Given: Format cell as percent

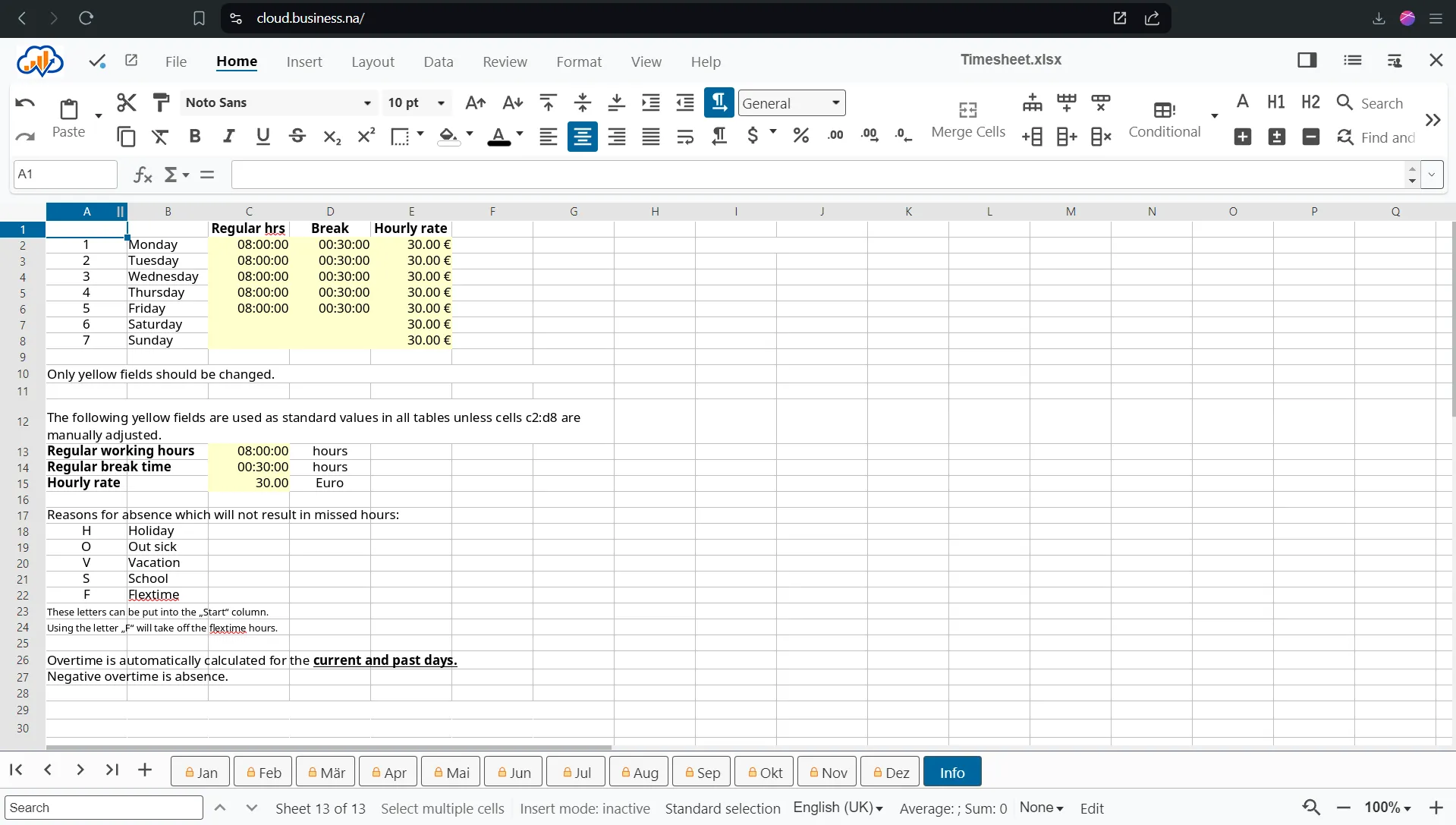Looking at the screenshot, I should [x=801, y=135].
